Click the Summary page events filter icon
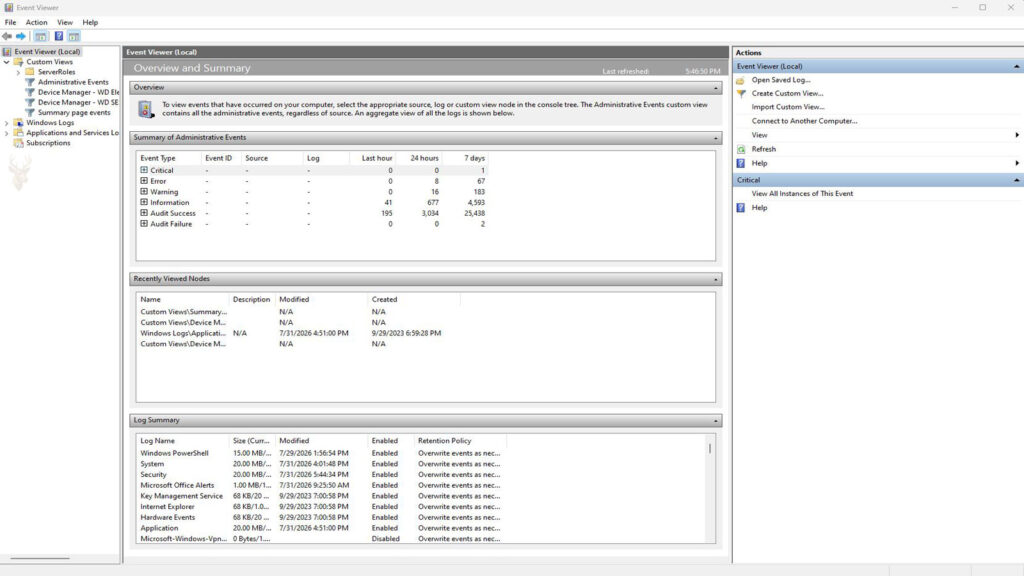 pyautogui.click(x=30, y=112)
